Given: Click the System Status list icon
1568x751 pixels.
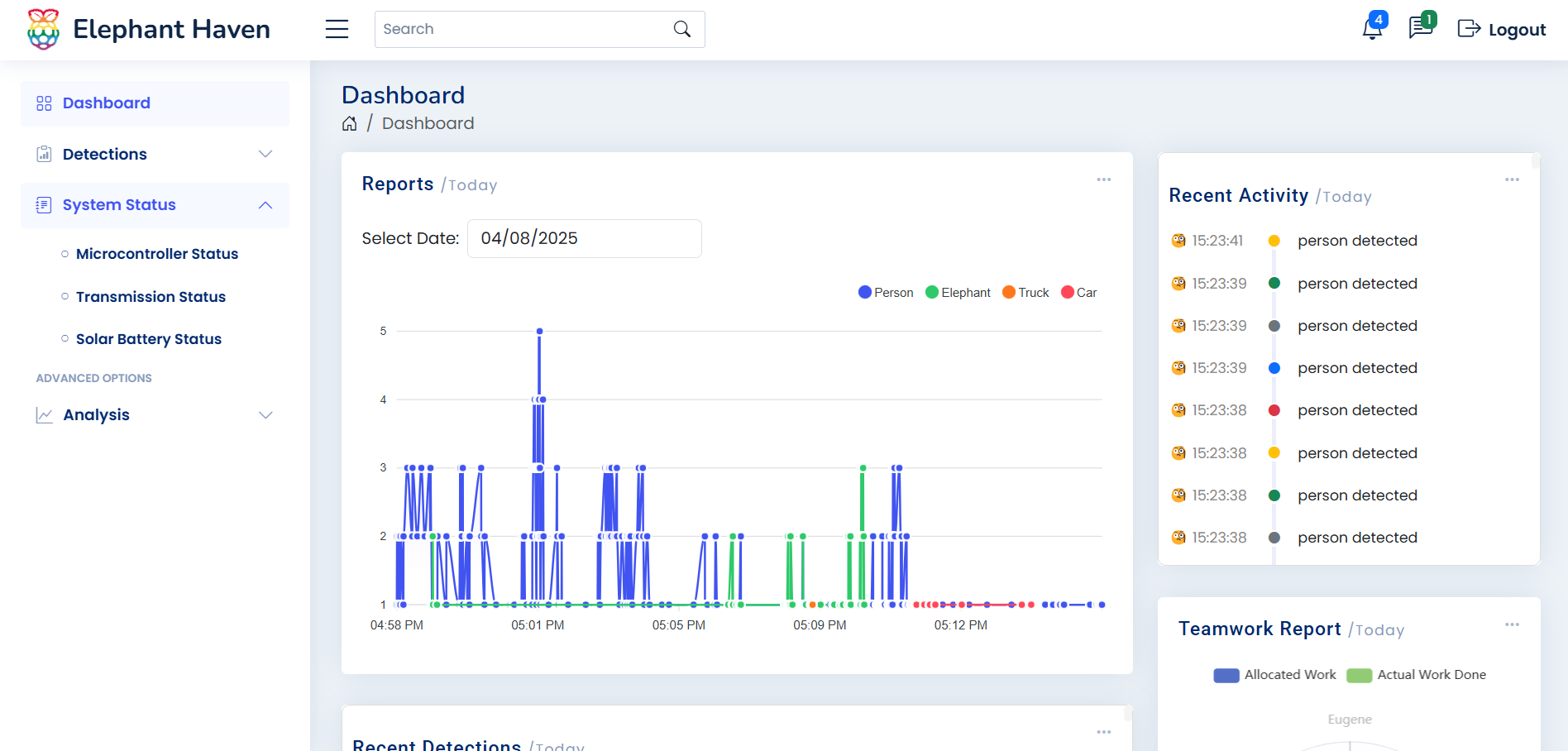Looking at the screenshot, I should click(x=44, y=205).
